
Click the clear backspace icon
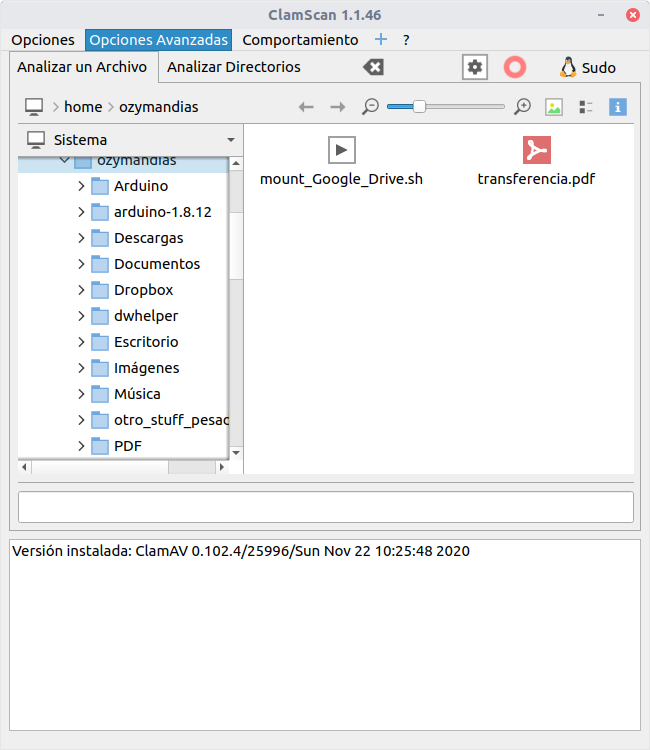click(x=374, y=67)
